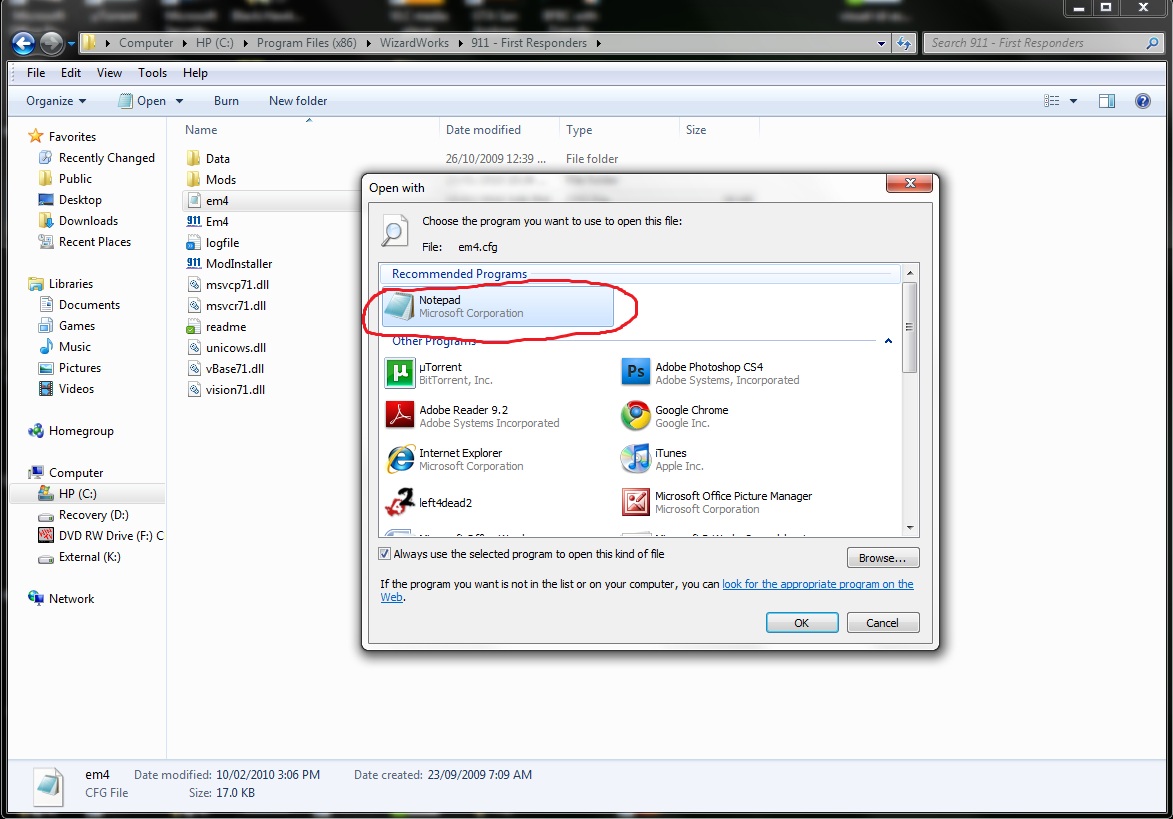Select HP (C:) drive in navigation pane

point(77,494)
